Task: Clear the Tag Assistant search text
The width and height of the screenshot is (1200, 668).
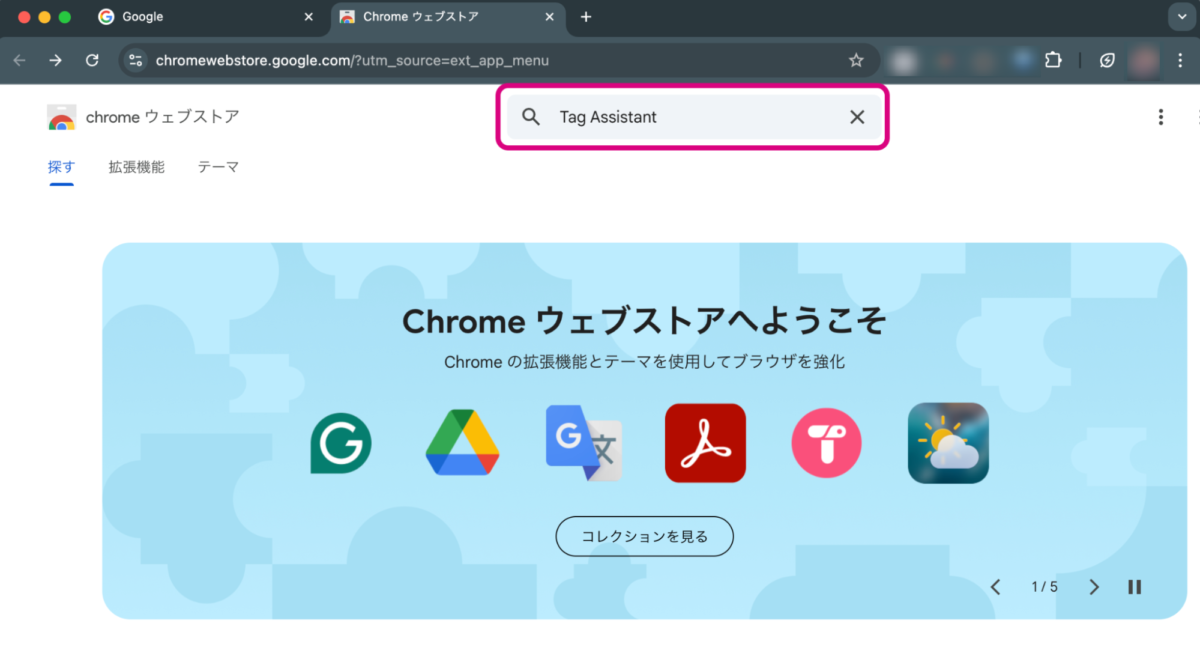Action: [857, 117]
